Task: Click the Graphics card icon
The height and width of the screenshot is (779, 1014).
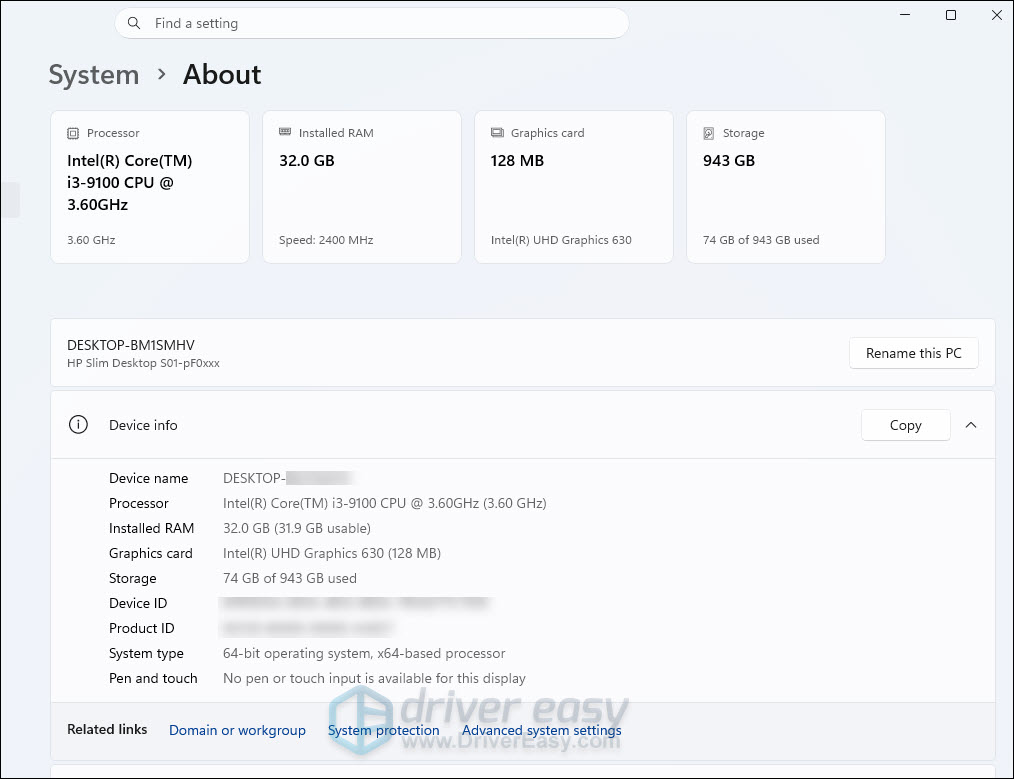Action: [x=497, y=133]
